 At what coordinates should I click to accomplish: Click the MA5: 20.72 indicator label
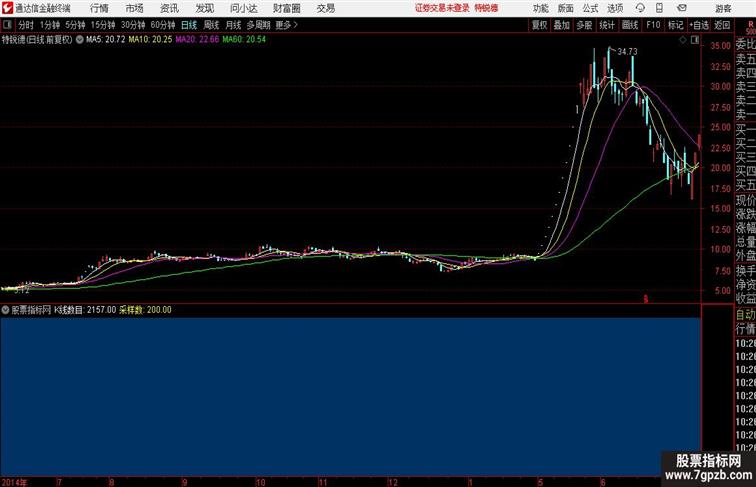106,40
